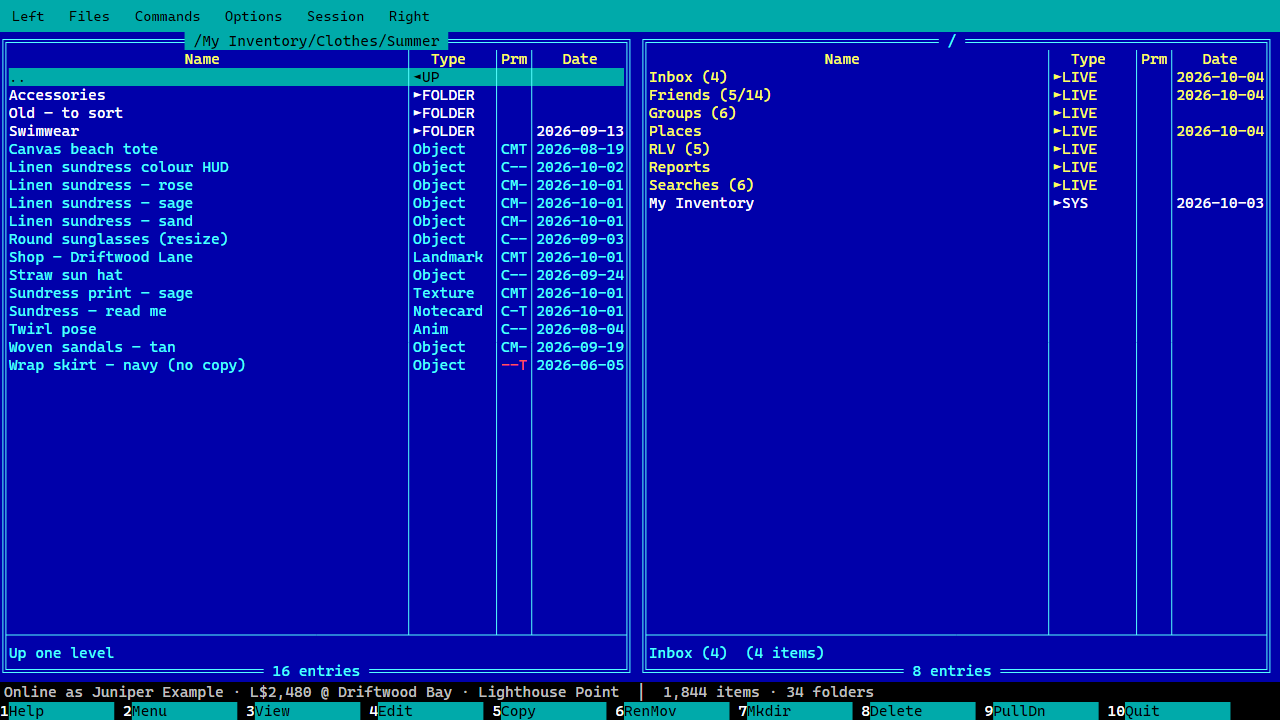Select Canvas beach tote item
This screenshot has width=1280, height=720.
(316, 149)
